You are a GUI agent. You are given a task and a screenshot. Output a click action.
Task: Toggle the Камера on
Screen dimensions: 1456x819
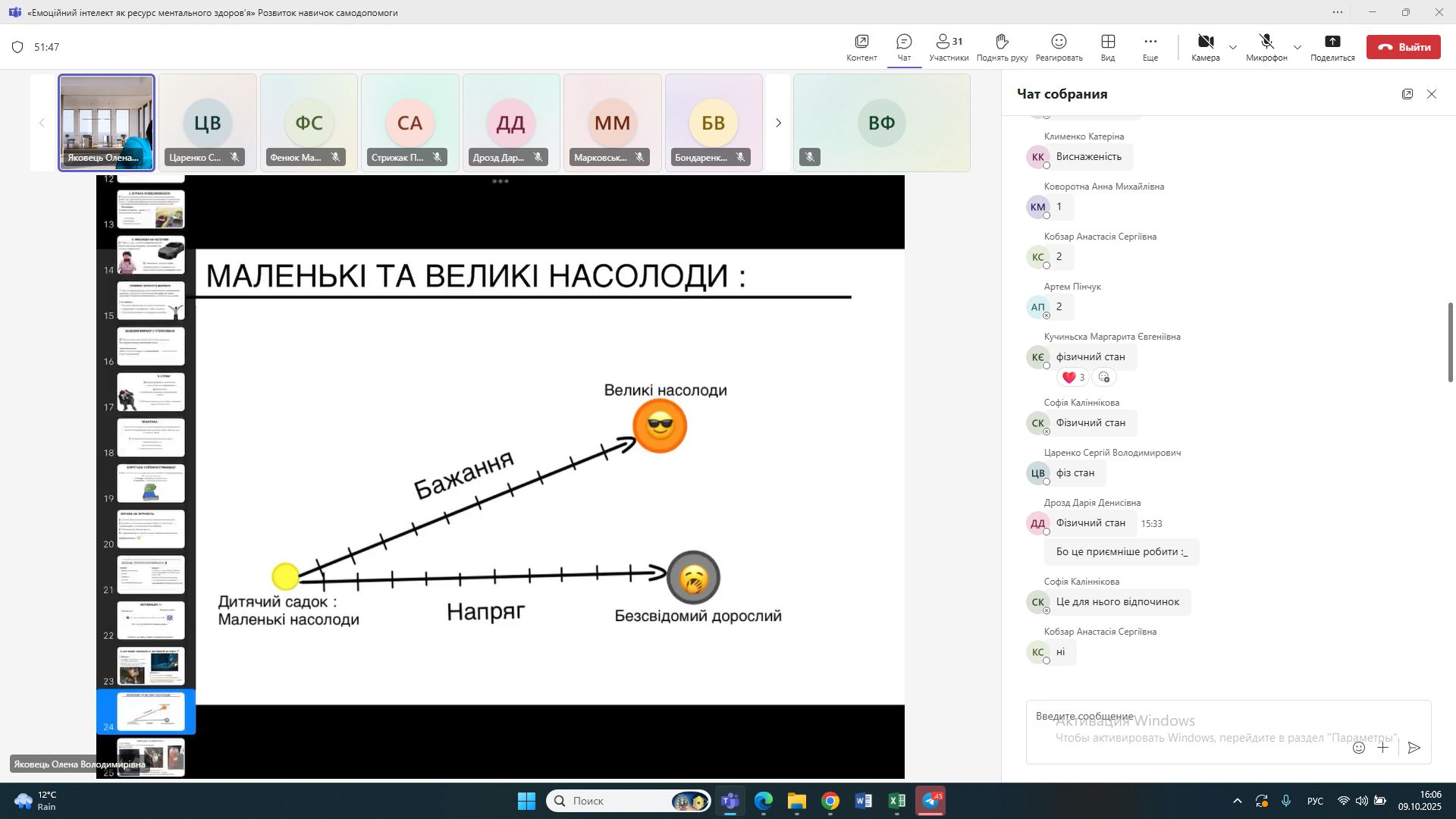point(1205,47)
